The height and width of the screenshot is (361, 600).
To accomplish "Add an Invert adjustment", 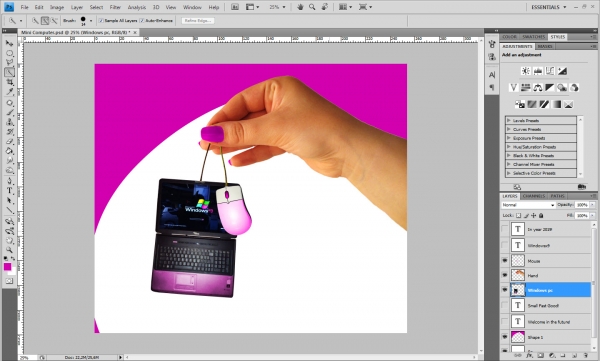I will [520, 104].
